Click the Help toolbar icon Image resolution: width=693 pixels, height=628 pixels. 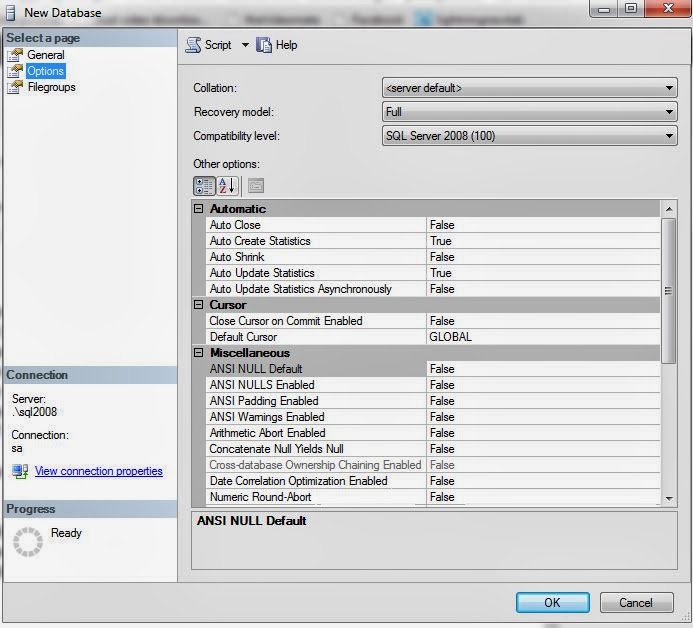[264, 45]
